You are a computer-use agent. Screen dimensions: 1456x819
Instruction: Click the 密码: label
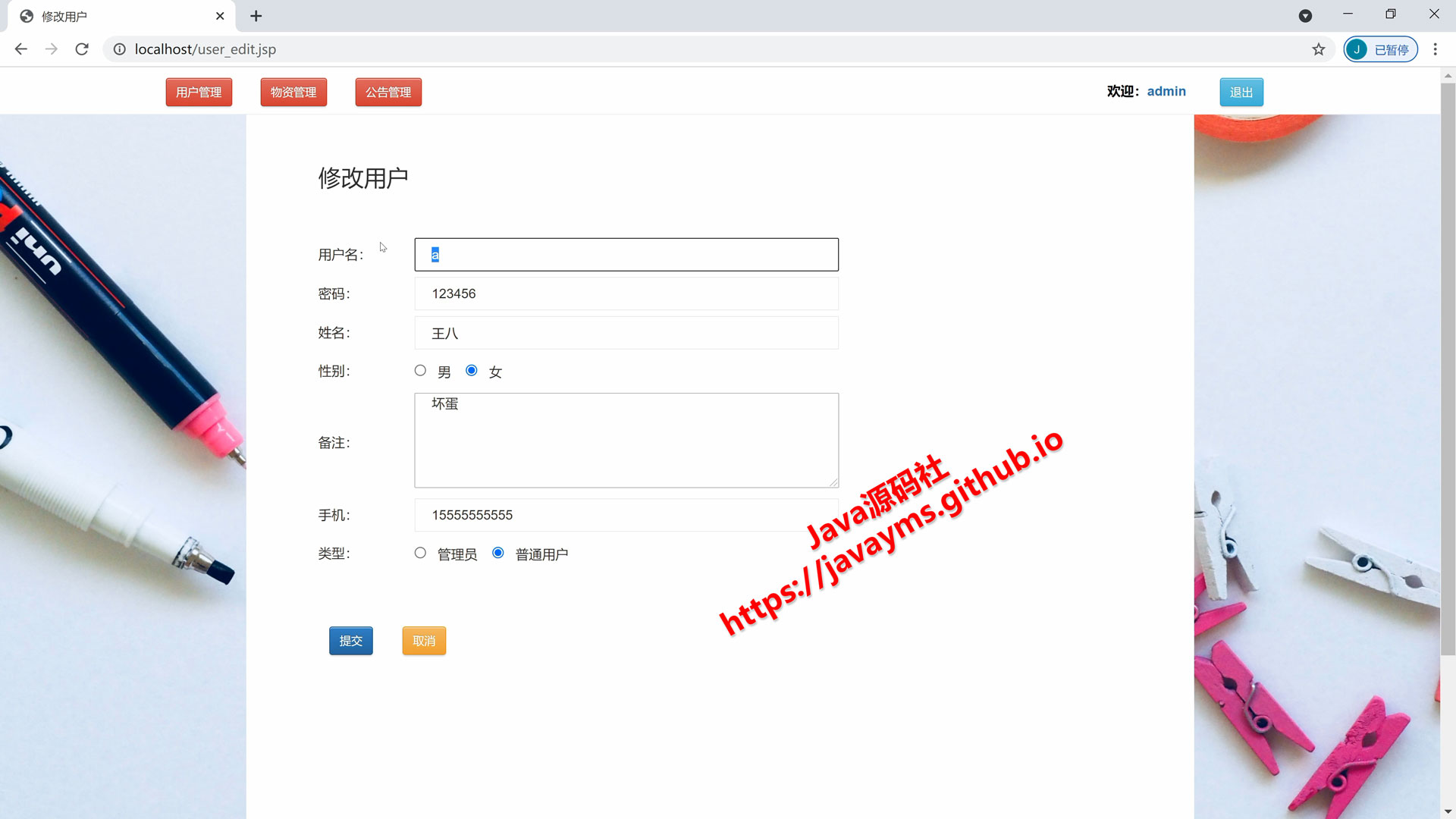[x=334, y=294]
